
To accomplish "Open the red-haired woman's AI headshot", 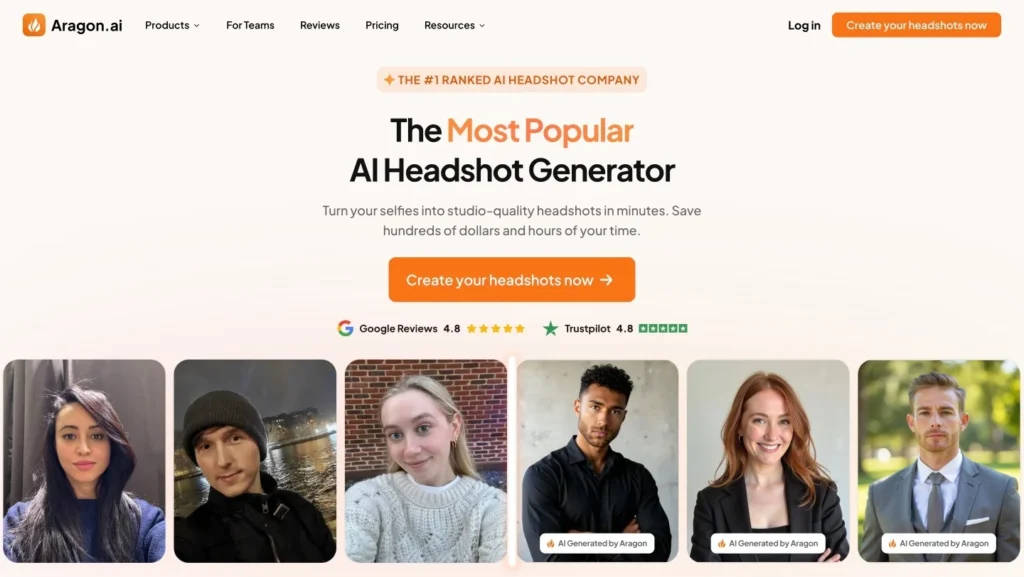I will click(768, 461).
